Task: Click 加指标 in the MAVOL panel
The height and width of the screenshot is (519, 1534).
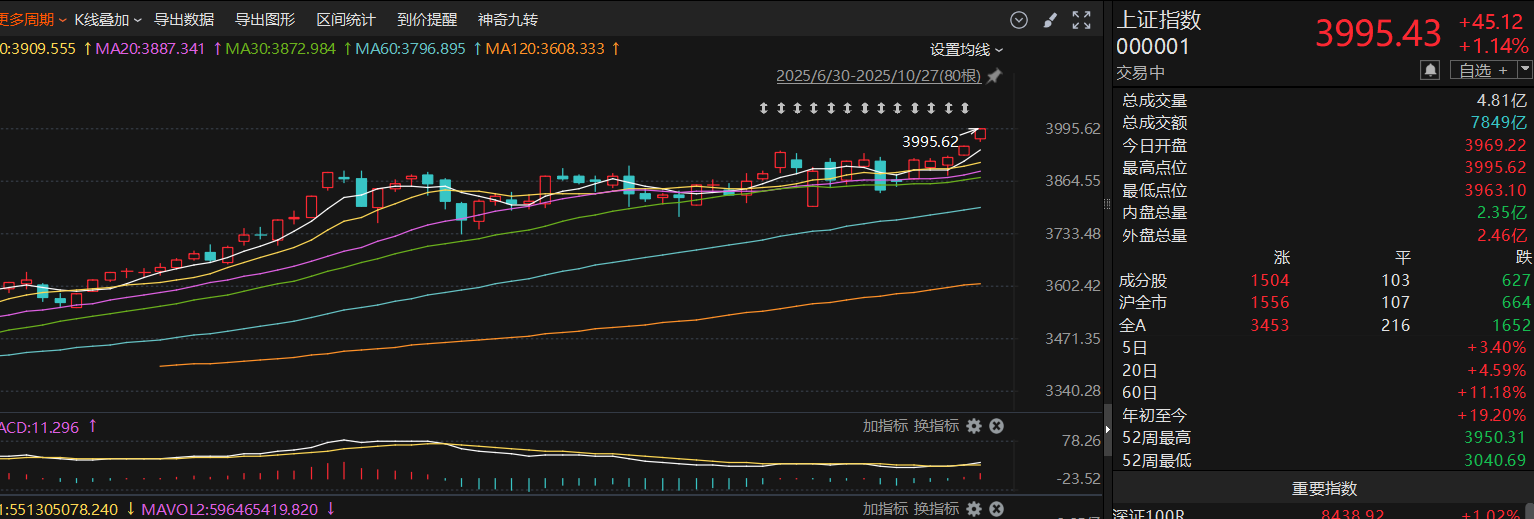Action: [886, 509]
